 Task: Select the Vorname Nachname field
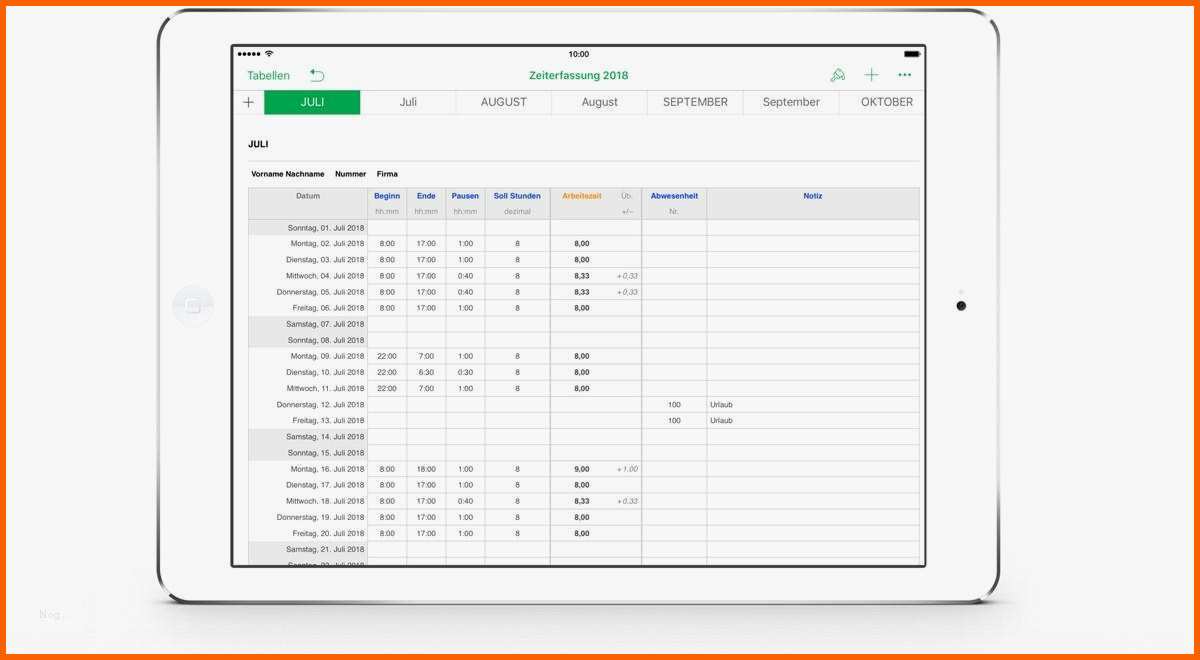(x=289, y=174)
